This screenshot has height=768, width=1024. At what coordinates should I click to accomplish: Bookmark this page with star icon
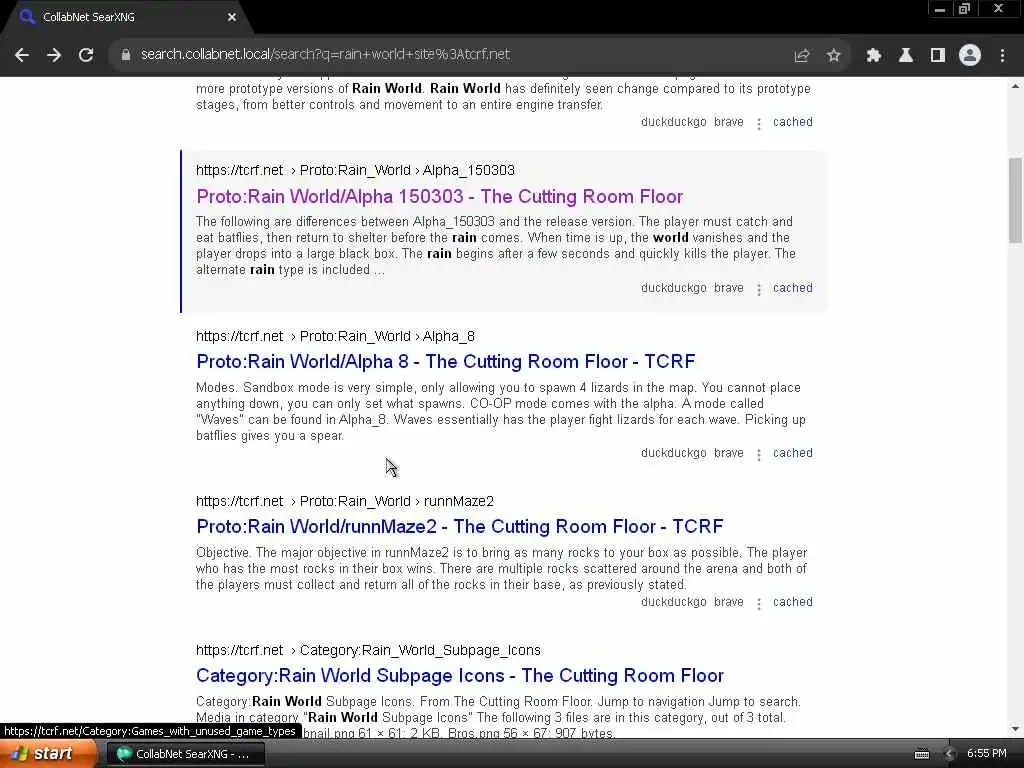pyautogui.click(x=833, y=56)
